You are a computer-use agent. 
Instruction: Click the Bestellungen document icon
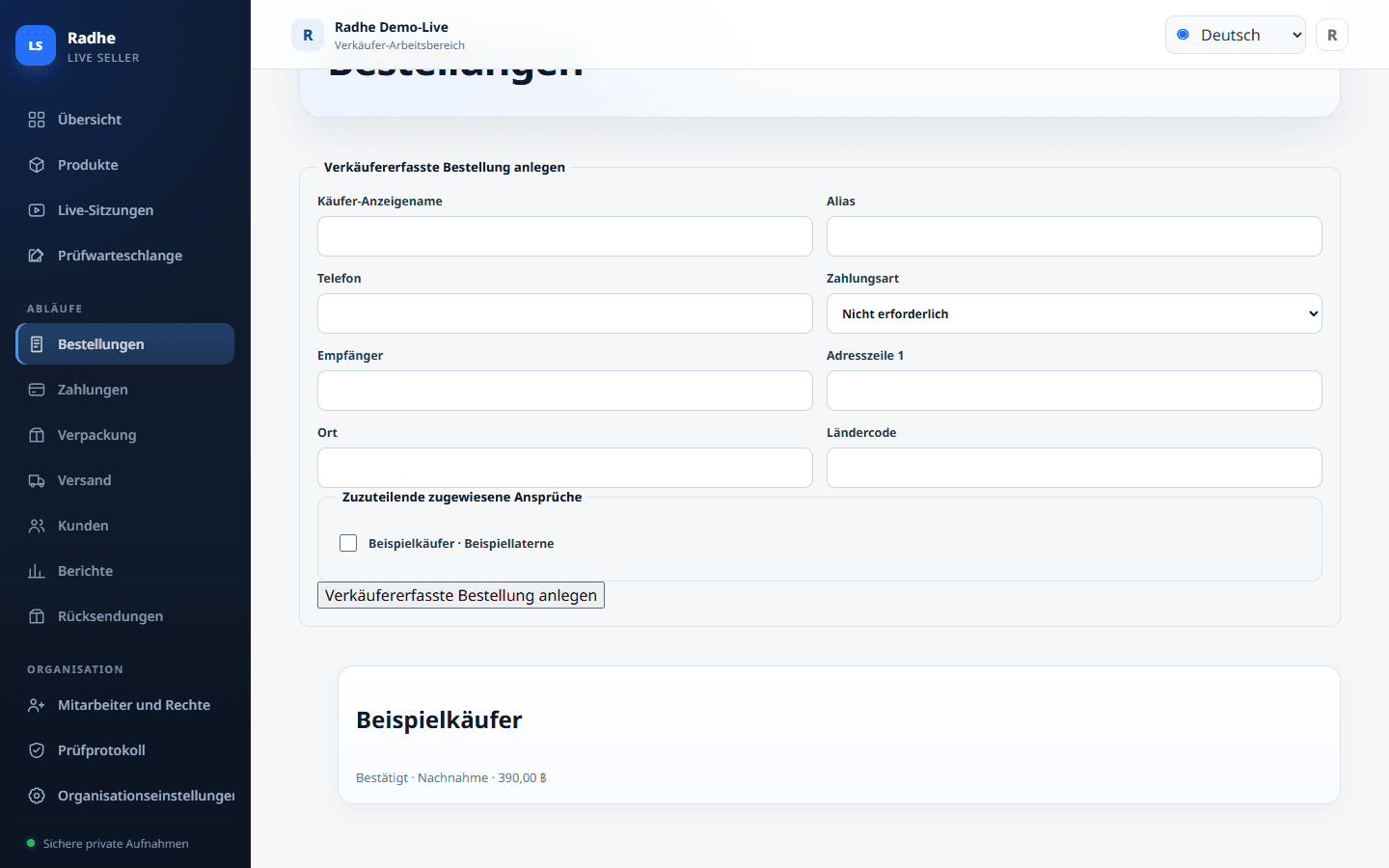[x=37, y=344]
